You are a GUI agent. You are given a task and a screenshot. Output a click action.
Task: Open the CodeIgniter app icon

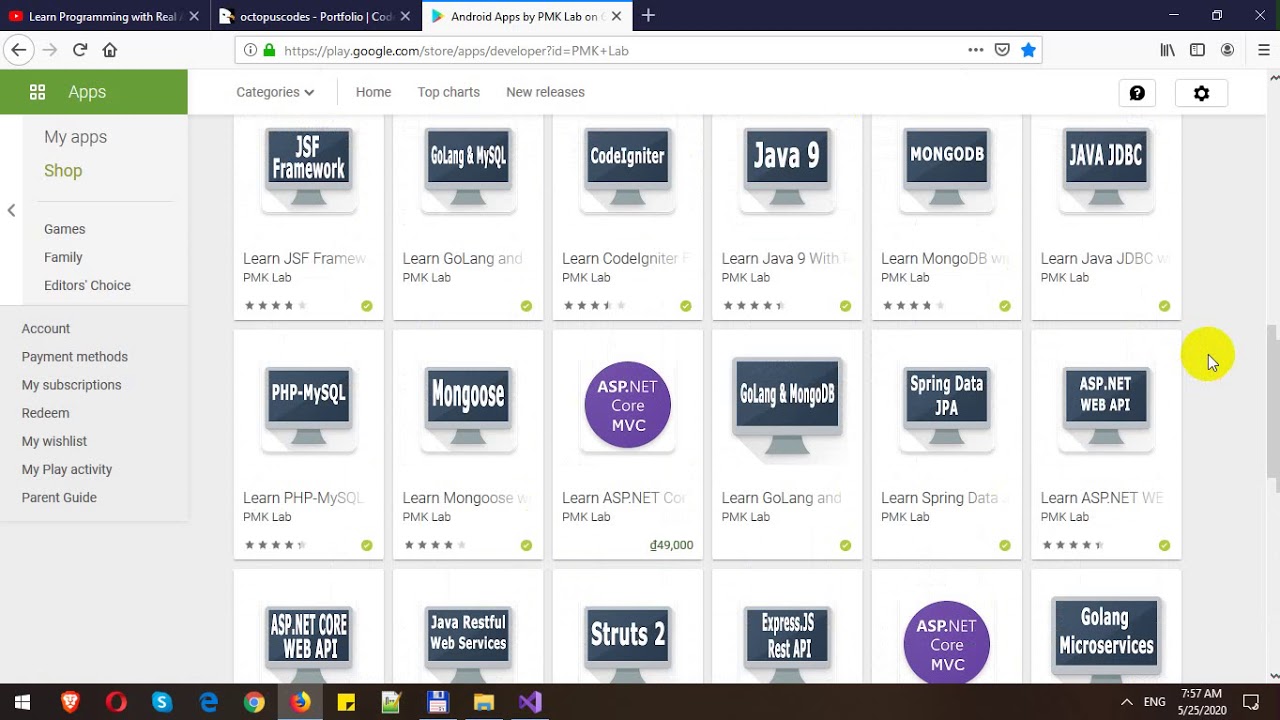coord(627,170)
